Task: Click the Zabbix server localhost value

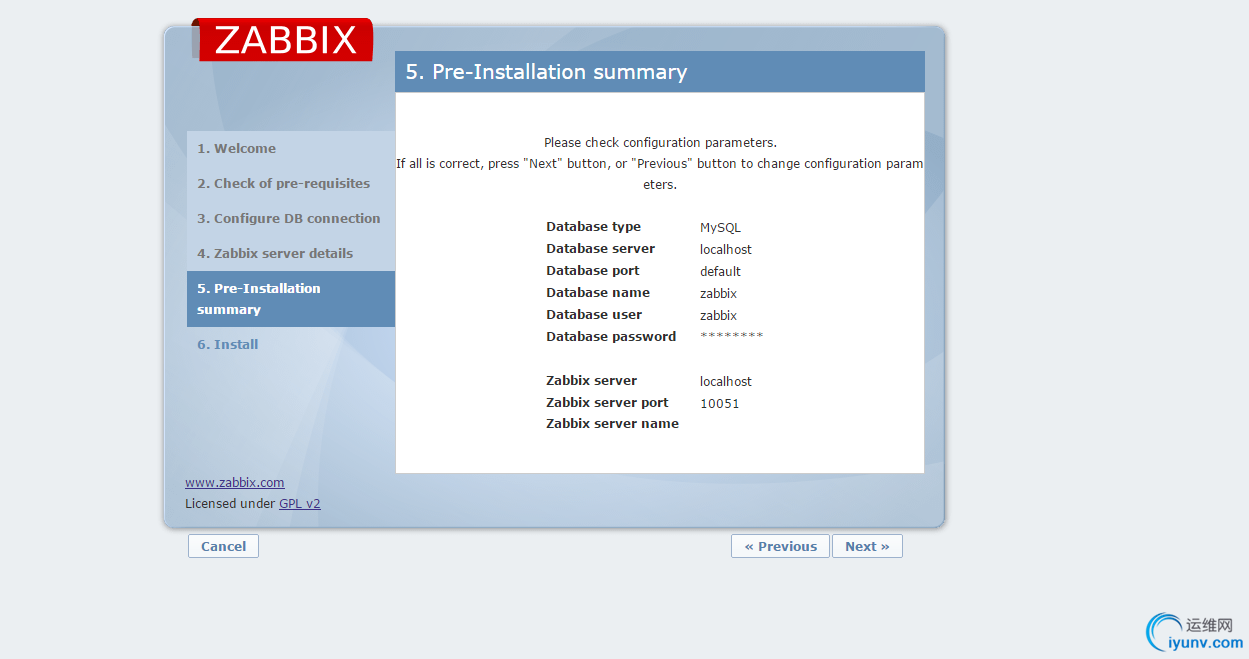Action: pyautogui.click(x=726, y=382)
